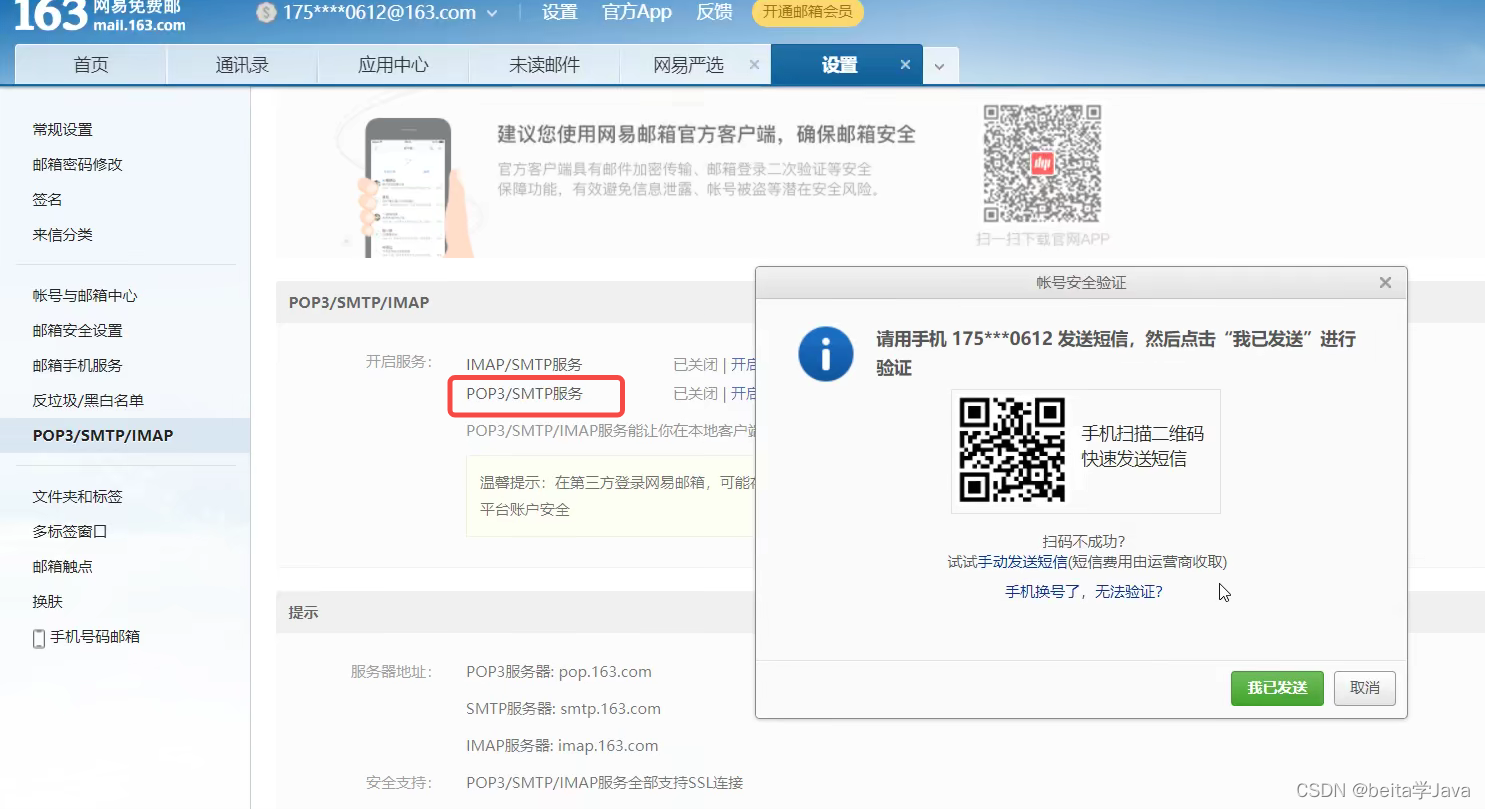Close the 设置 tab
Viewport: 1485px width, 809px height.
tap(905, 64)
